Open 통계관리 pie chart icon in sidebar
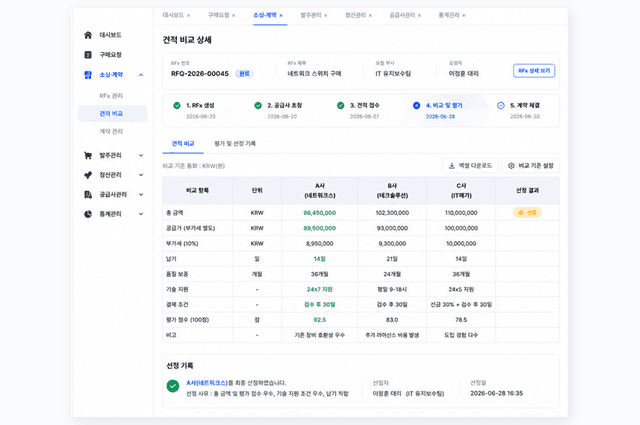 88,214
